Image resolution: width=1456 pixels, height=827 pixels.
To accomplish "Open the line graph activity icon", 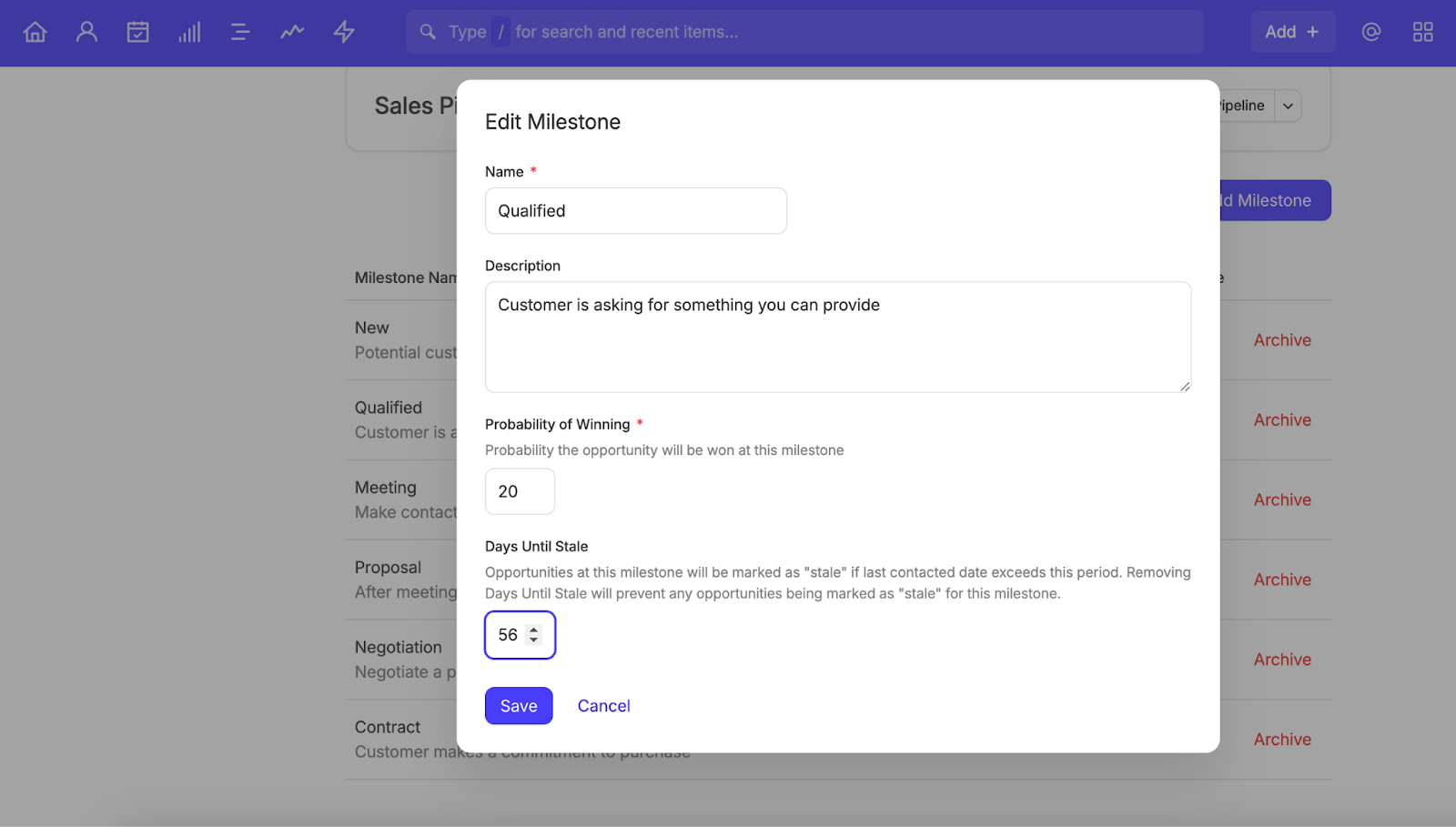I will click(292, 32).
